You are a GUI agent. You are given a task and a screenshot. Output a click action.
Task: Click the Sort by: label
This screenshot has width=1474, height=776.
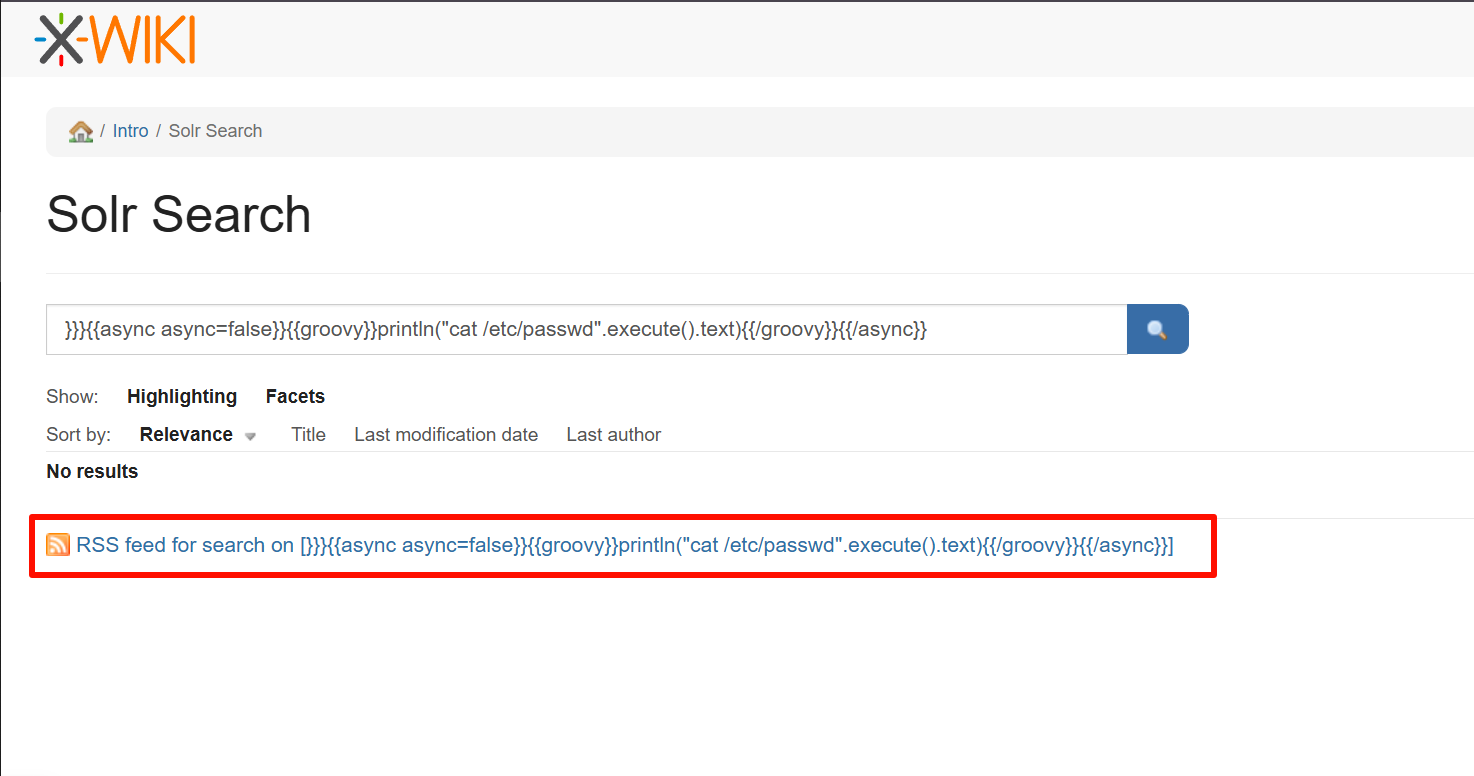pyautogui.click(x=78, y=435)
